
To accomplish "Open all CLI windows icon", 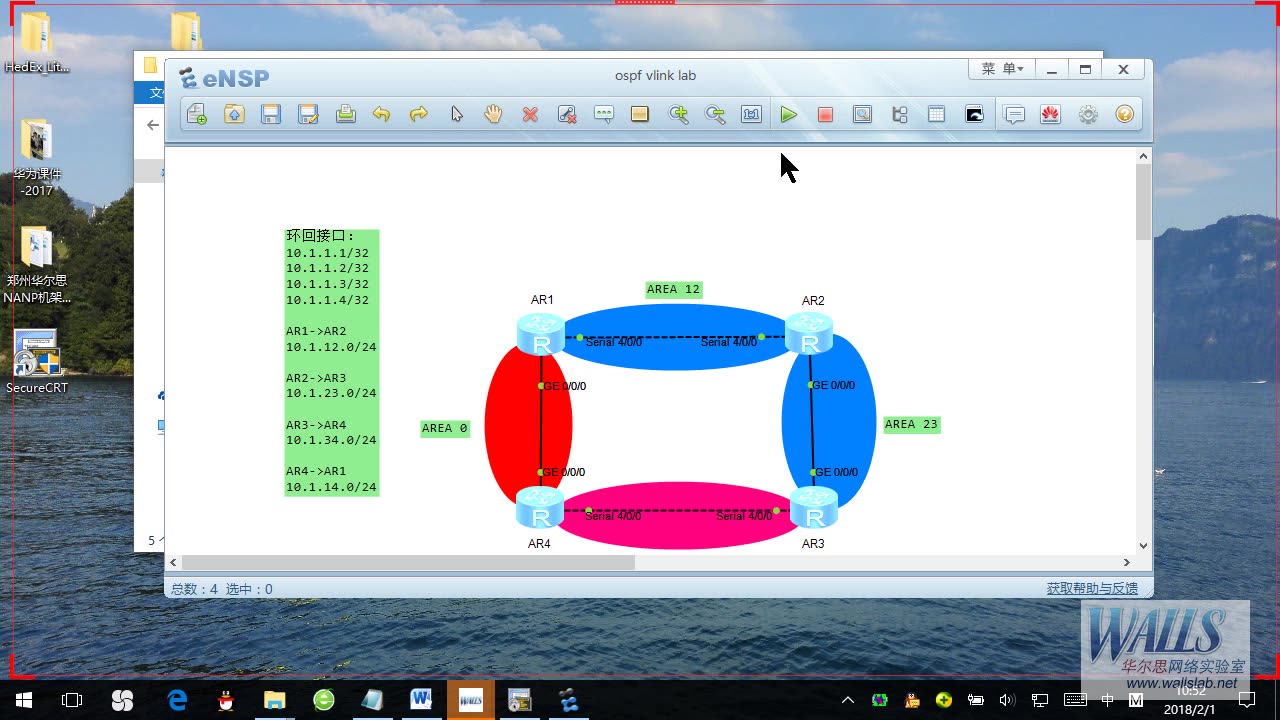I will point(974,115).
